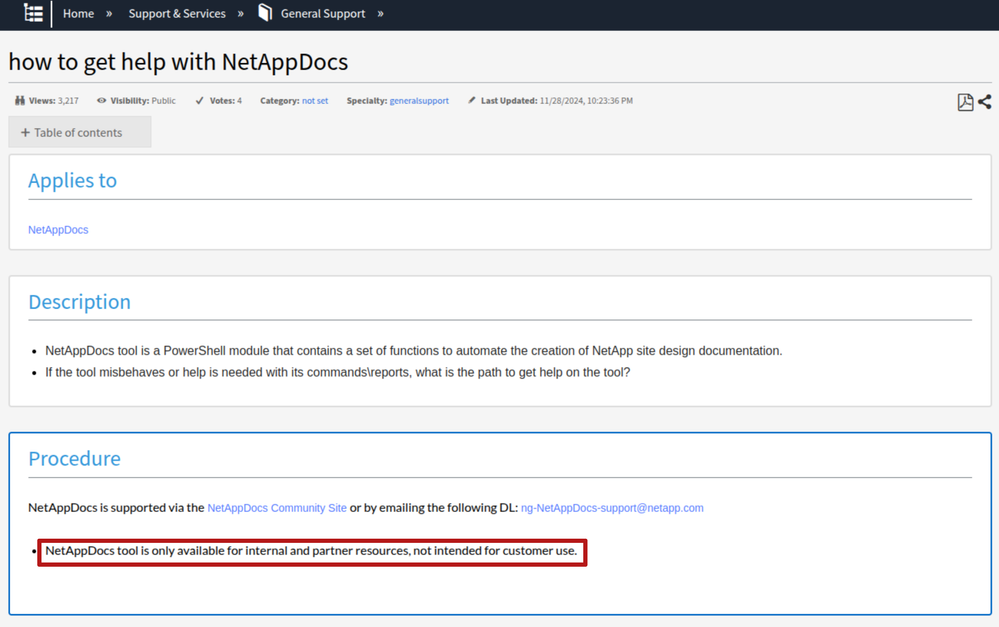999x627 pixels.
Task: Click the binoculars icon next to Views
Action: coord(20,101)
